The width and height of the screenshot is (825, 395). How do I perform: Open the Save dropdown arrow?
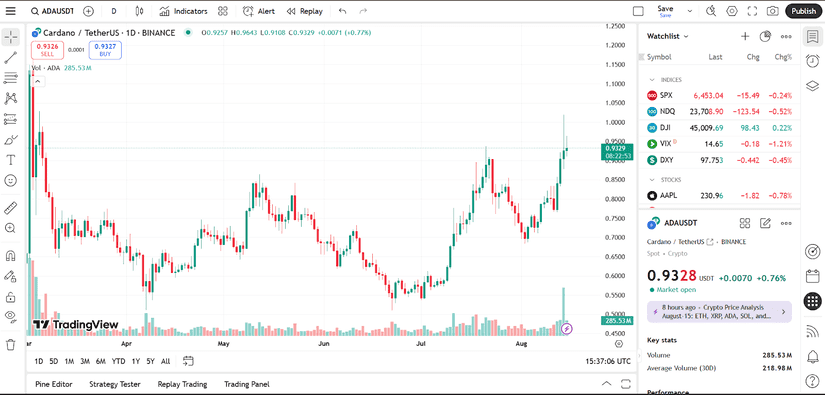tap(690, 11)
